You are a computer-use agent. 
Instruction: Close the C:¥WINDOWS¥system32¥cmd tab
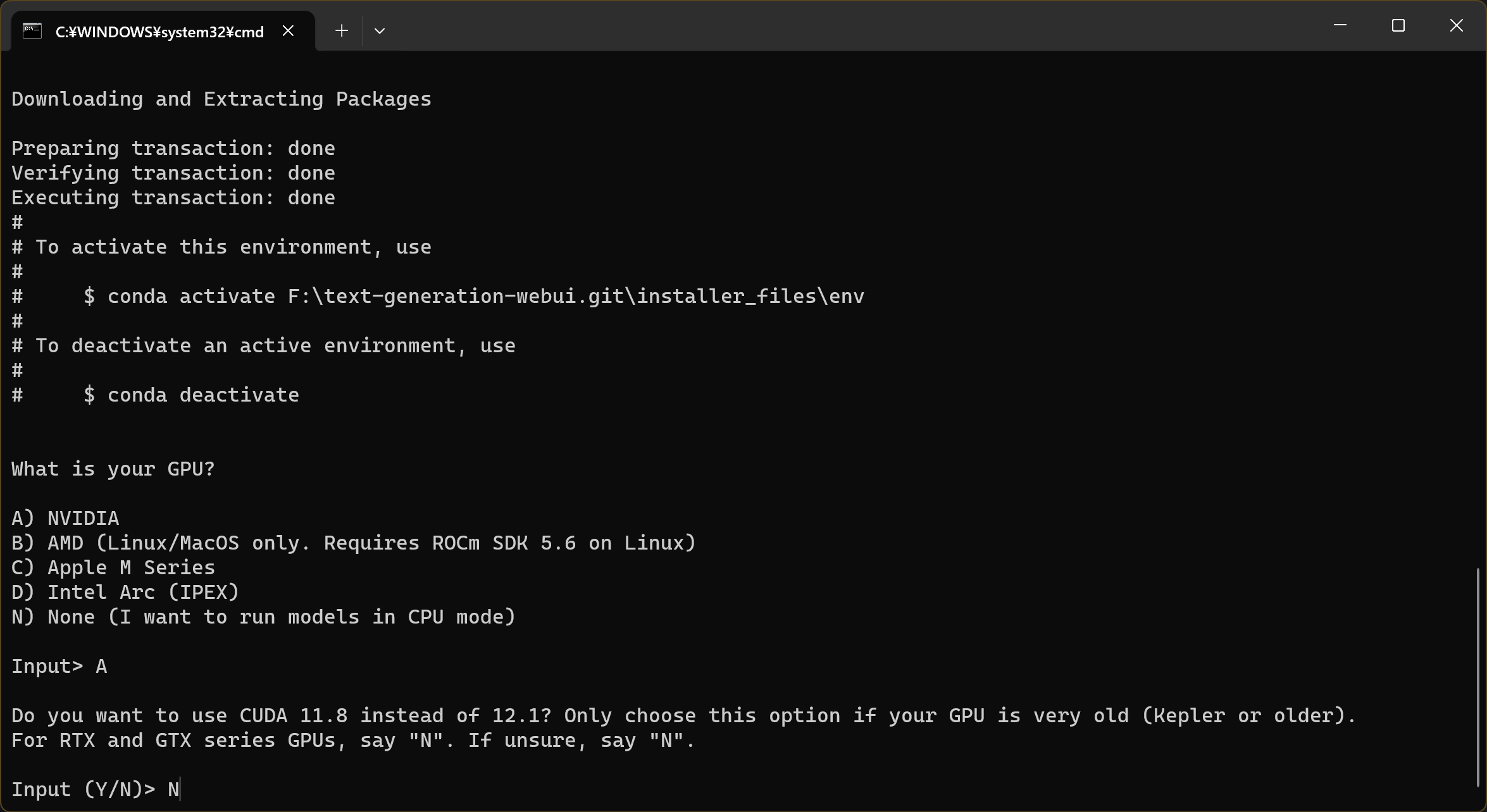tap(288, 31)
